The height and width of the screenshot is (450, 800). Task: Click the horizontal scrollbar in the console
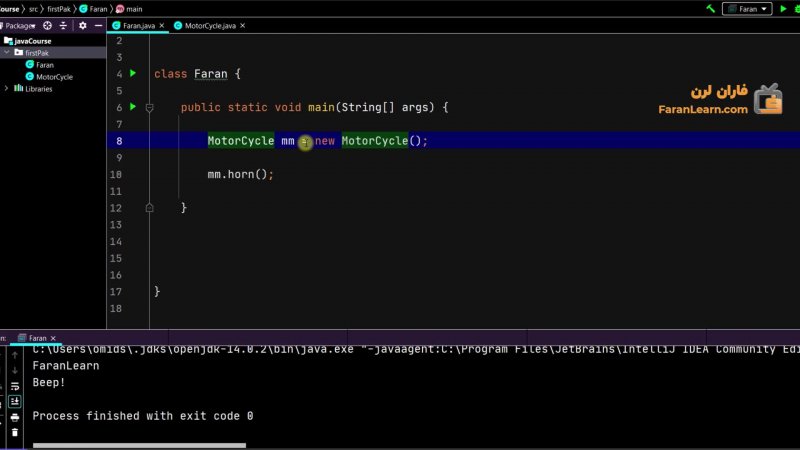[139, 445]
